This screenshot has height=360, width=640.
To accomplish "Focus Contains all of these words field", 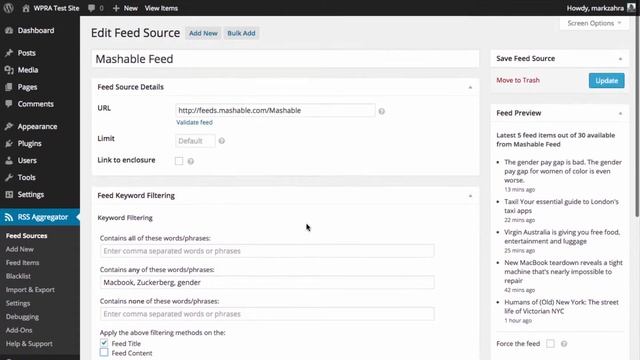I will 267,251.
